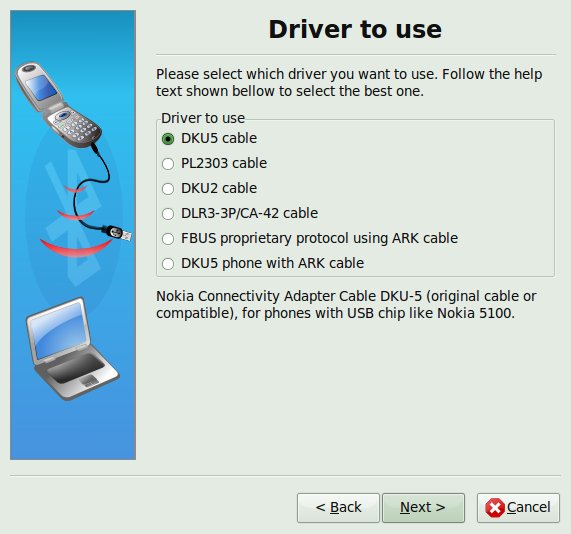The height and width of the screenshot is (534, 571).
Task: Click the laptop illustration in sidebar
Action: tap(72, 349)
